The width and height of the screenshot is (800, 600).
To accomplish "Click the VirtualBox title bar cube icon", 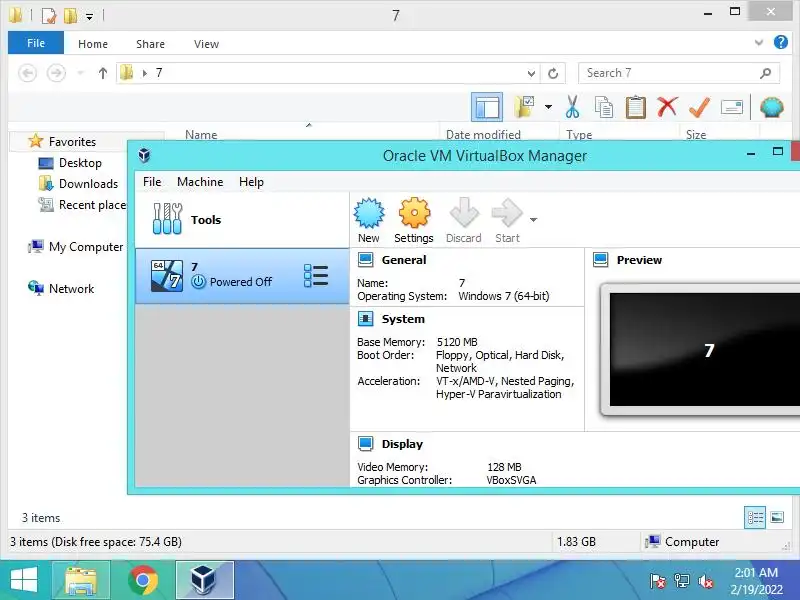I will 144,155.
